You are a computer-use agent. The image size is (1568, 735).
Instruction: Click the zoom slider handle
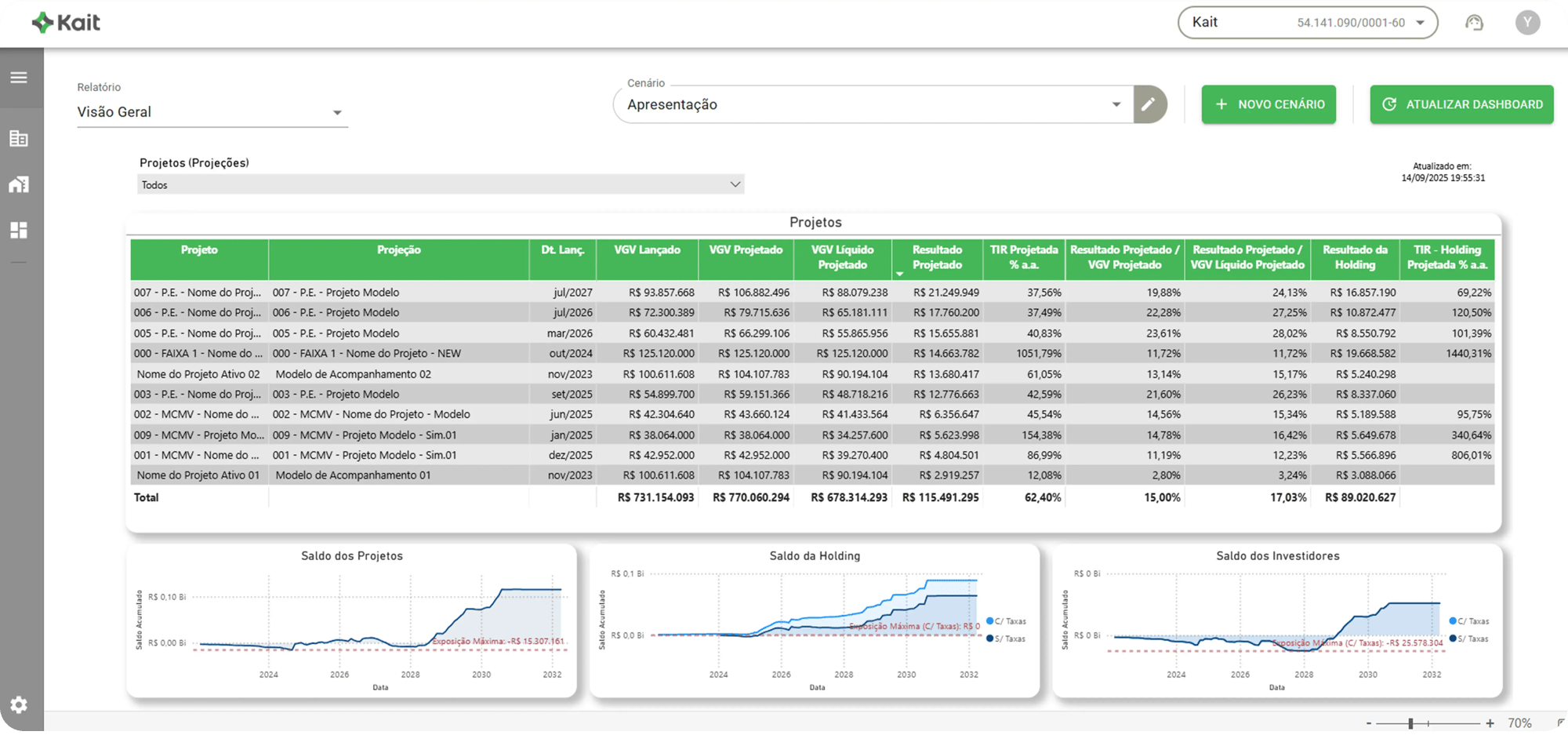coord(1410,723)
